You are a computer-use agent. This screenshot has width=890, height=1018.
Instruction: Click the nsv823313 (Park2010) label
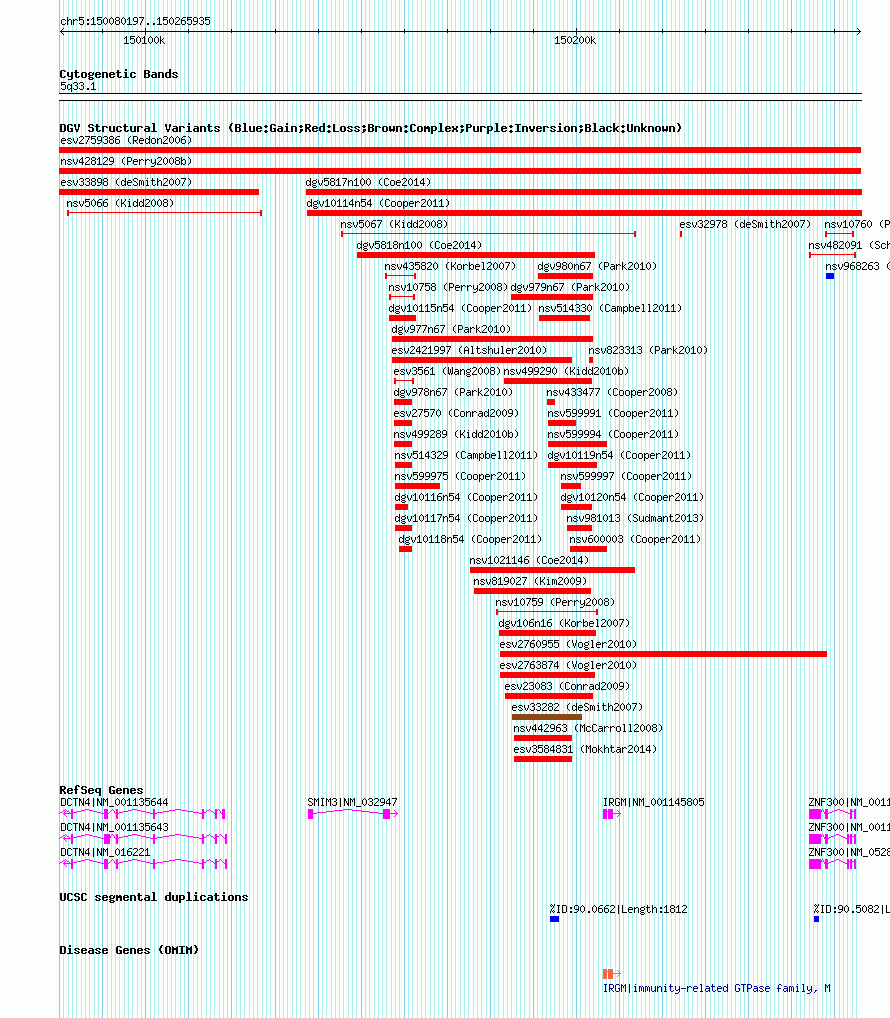pyautogui.click(x=648, y=350)
